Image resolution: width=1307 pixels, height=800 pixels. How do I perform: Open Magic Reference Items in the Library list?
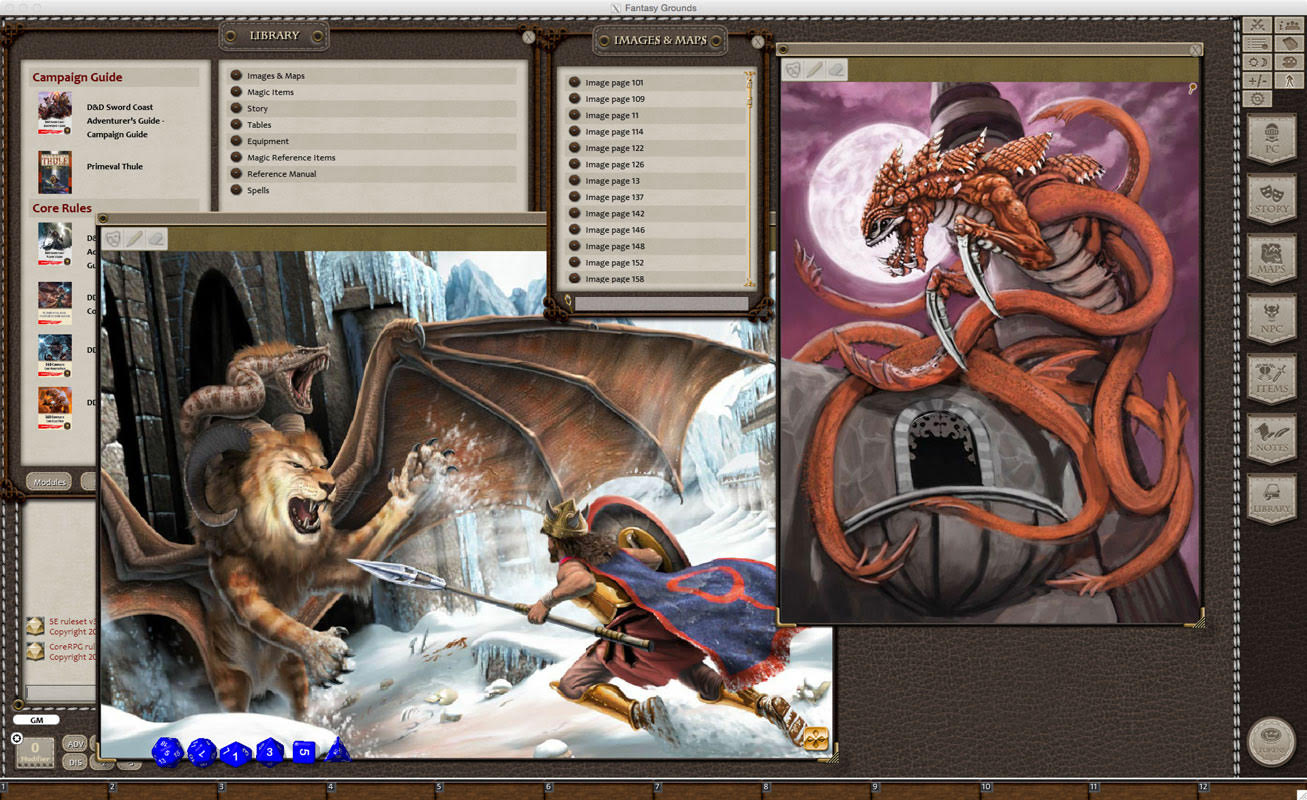point(372,157)
